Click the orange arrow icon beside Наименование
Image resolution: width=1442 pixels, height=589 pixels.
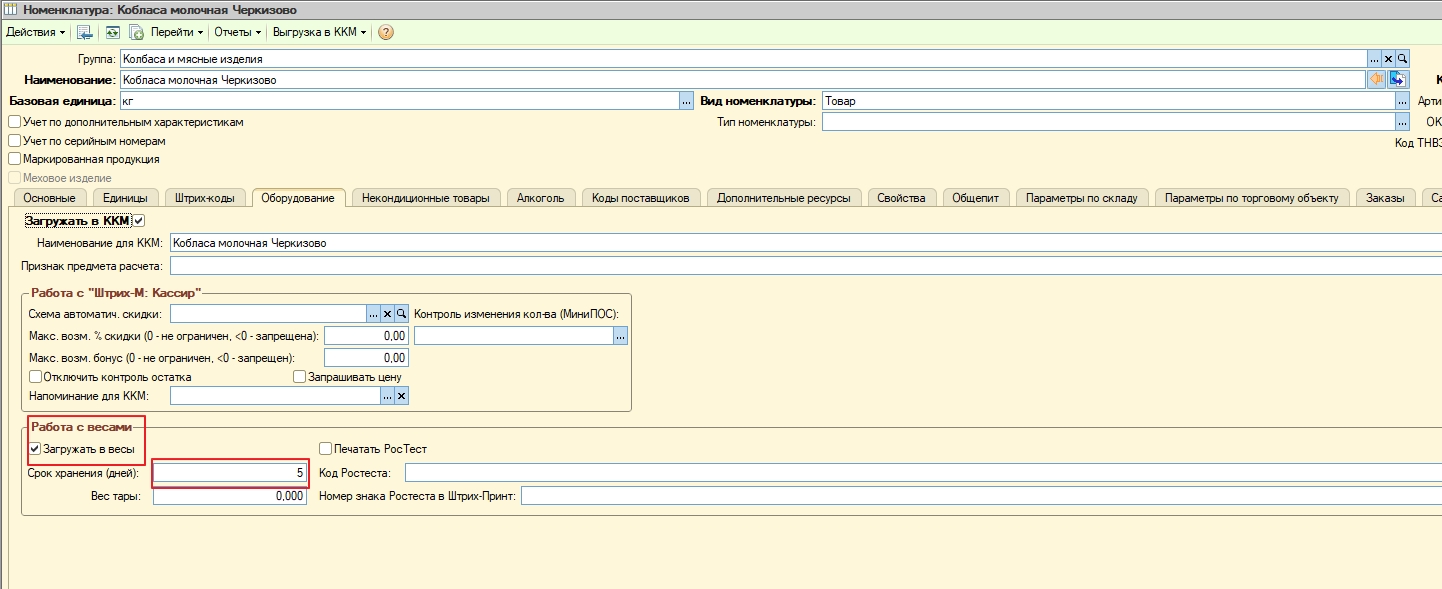coord(1377,80)
